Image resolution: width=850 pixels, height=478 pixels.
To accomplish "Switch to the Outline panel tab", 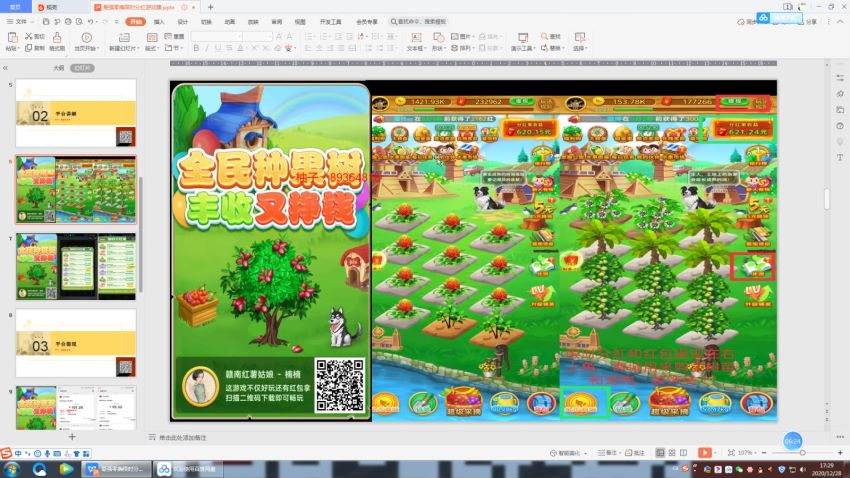I will click(59, 68).
